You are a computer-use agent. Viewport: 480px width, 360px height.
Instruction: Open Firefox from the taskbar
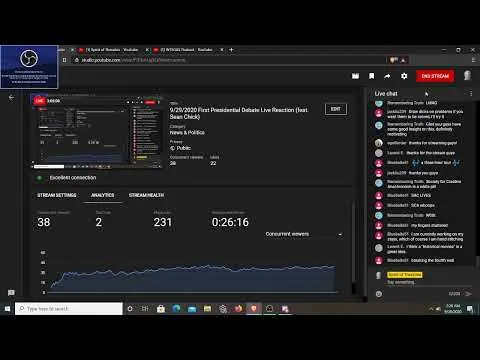click(x=238, y=309)
